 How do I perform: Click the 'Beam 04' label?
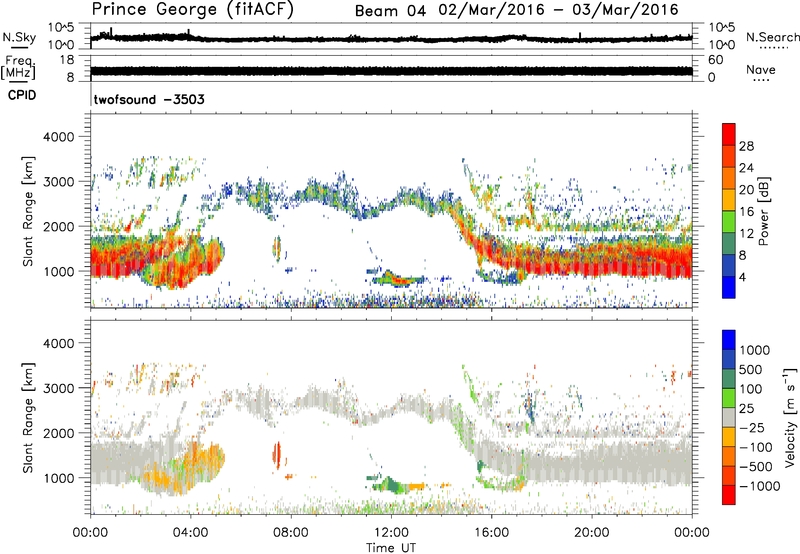point(390,11)
